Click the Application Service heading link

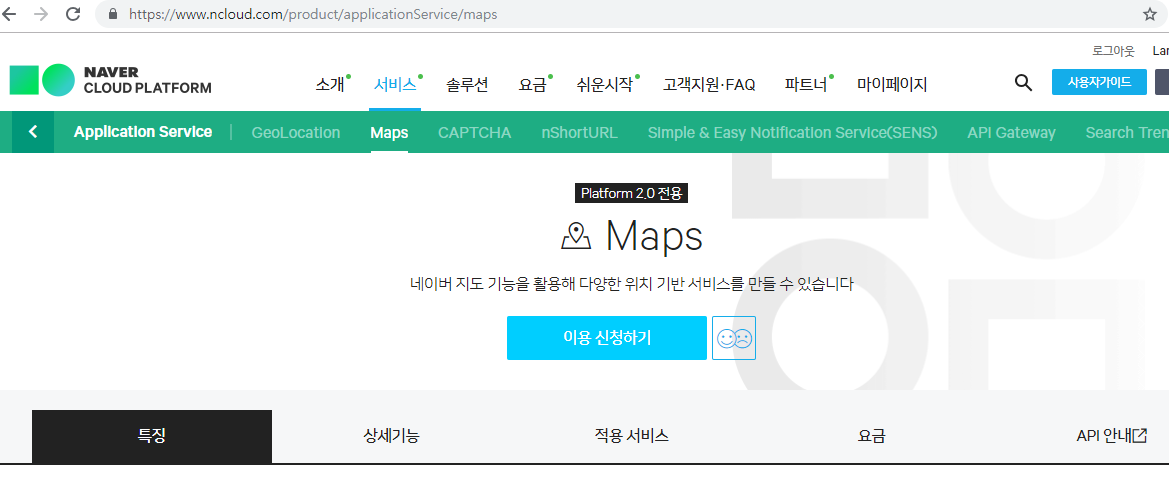coord(143,132)
